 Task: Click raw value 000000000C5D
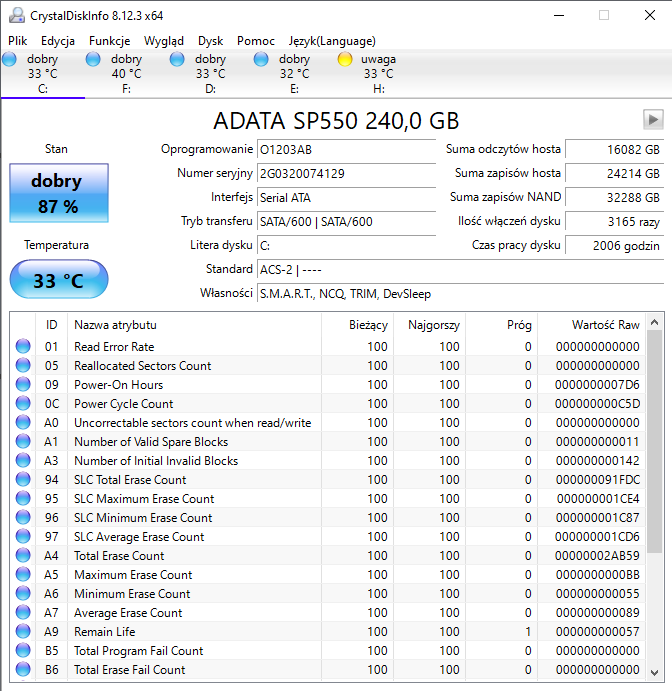click(x=597, y=404)
